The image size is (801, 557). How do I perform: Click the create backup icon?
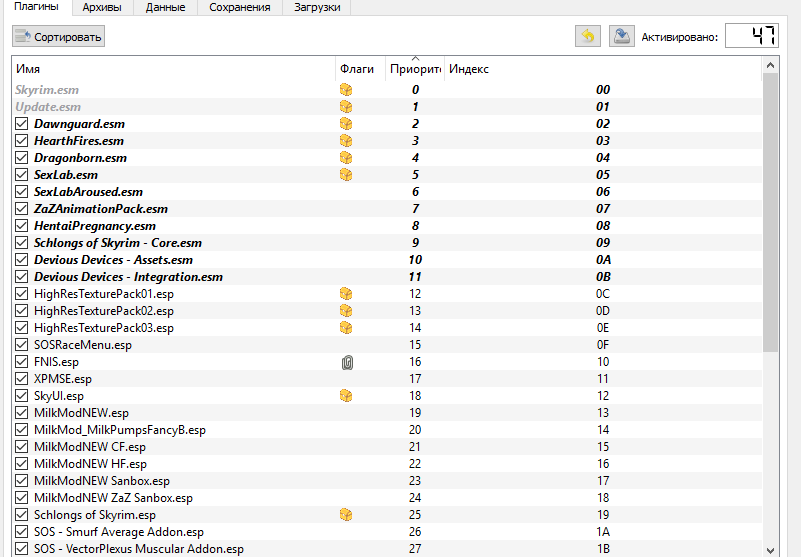(622, 37)
